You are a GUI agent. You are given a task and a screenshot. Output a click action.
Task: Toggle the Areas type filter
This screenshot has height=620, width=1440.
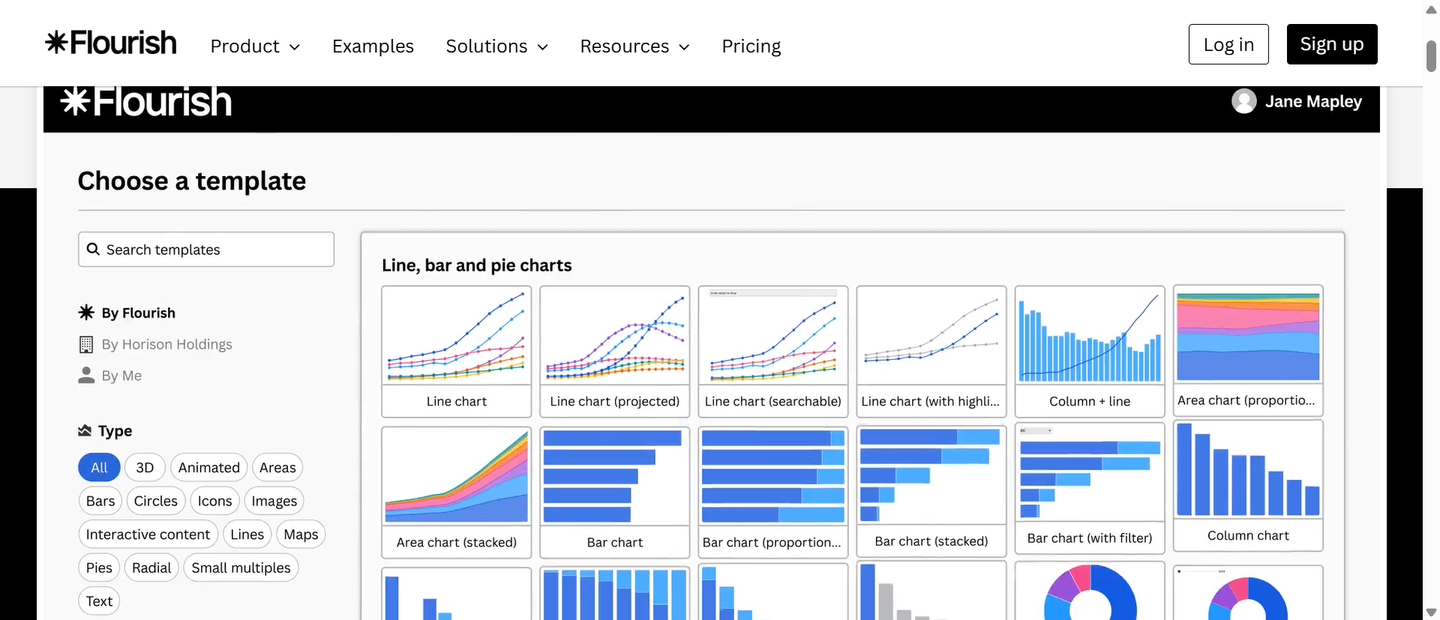coord(278,468)
